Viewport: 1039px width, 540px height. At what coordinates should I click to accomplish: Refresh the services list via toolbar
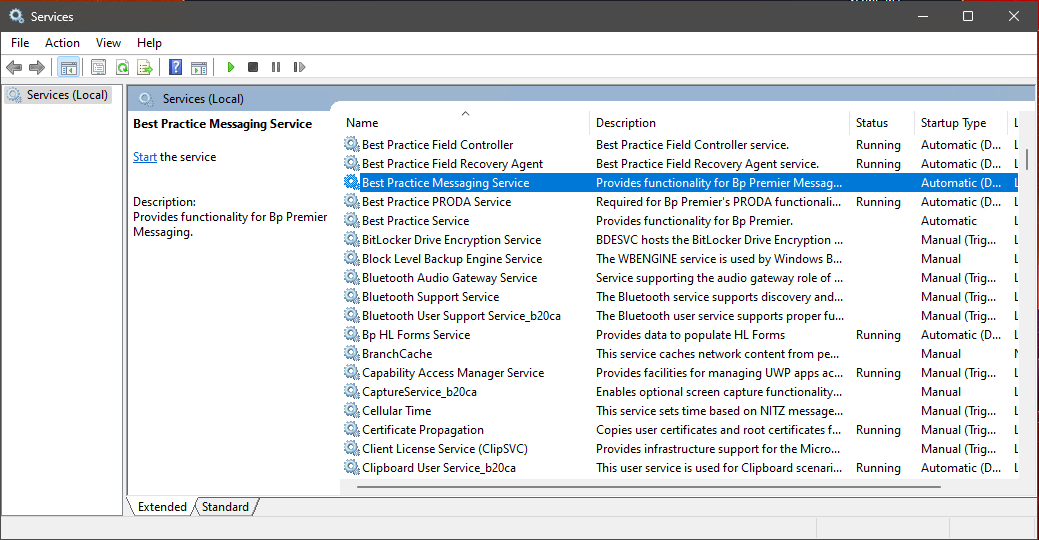click(123, 67)
